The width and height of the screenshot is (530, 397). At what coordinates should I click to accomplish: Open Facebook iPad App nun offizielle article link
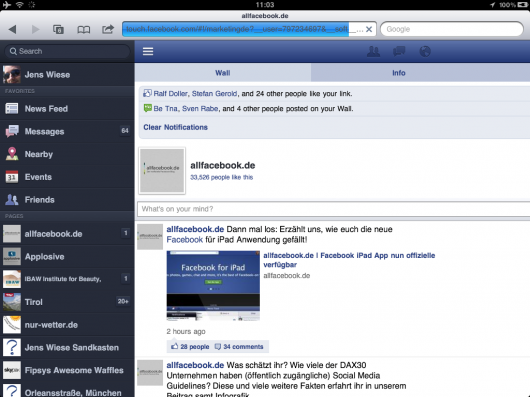pyautogui.click(x=349, y=260)
